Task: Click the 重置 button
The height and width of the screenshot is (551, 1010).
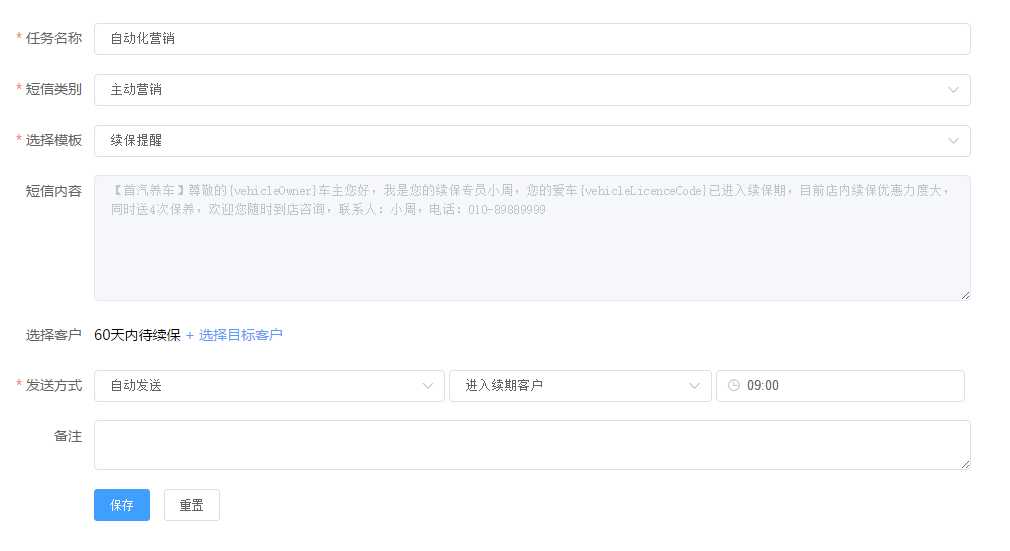Action: (x=192, y=505)
